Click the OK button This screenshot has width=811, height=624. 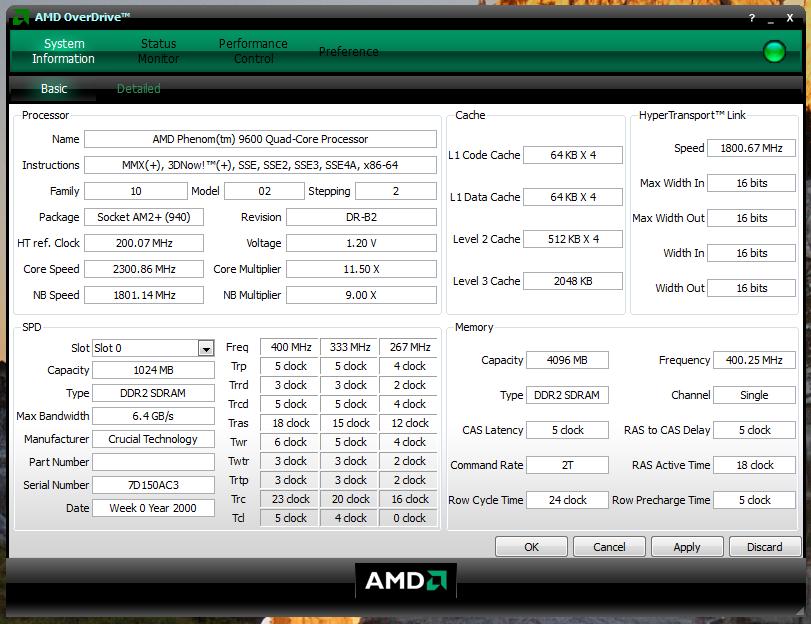[531, 547]
